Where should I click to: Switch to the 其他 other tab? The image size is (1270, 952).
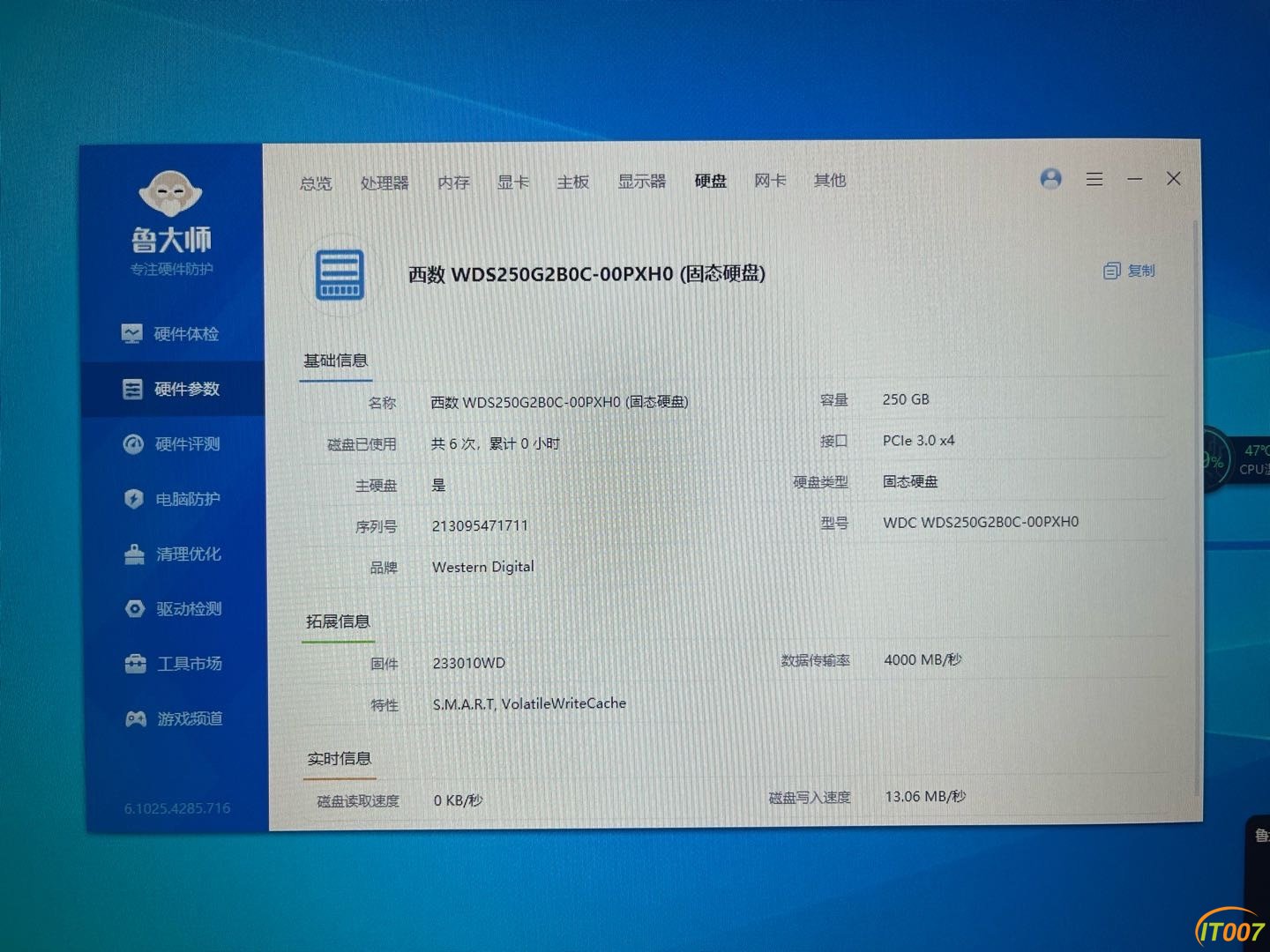click(829, 180)
